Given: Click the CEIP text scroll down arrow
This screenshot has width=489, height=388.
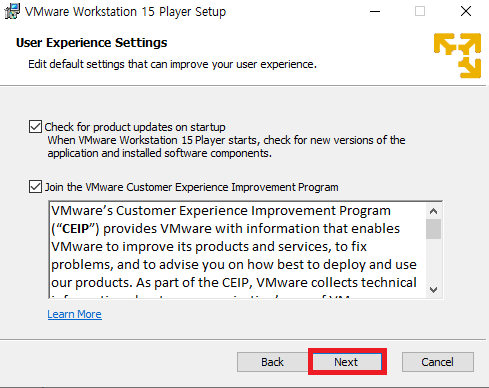Looking at the screenshot, I should point(433,290).
